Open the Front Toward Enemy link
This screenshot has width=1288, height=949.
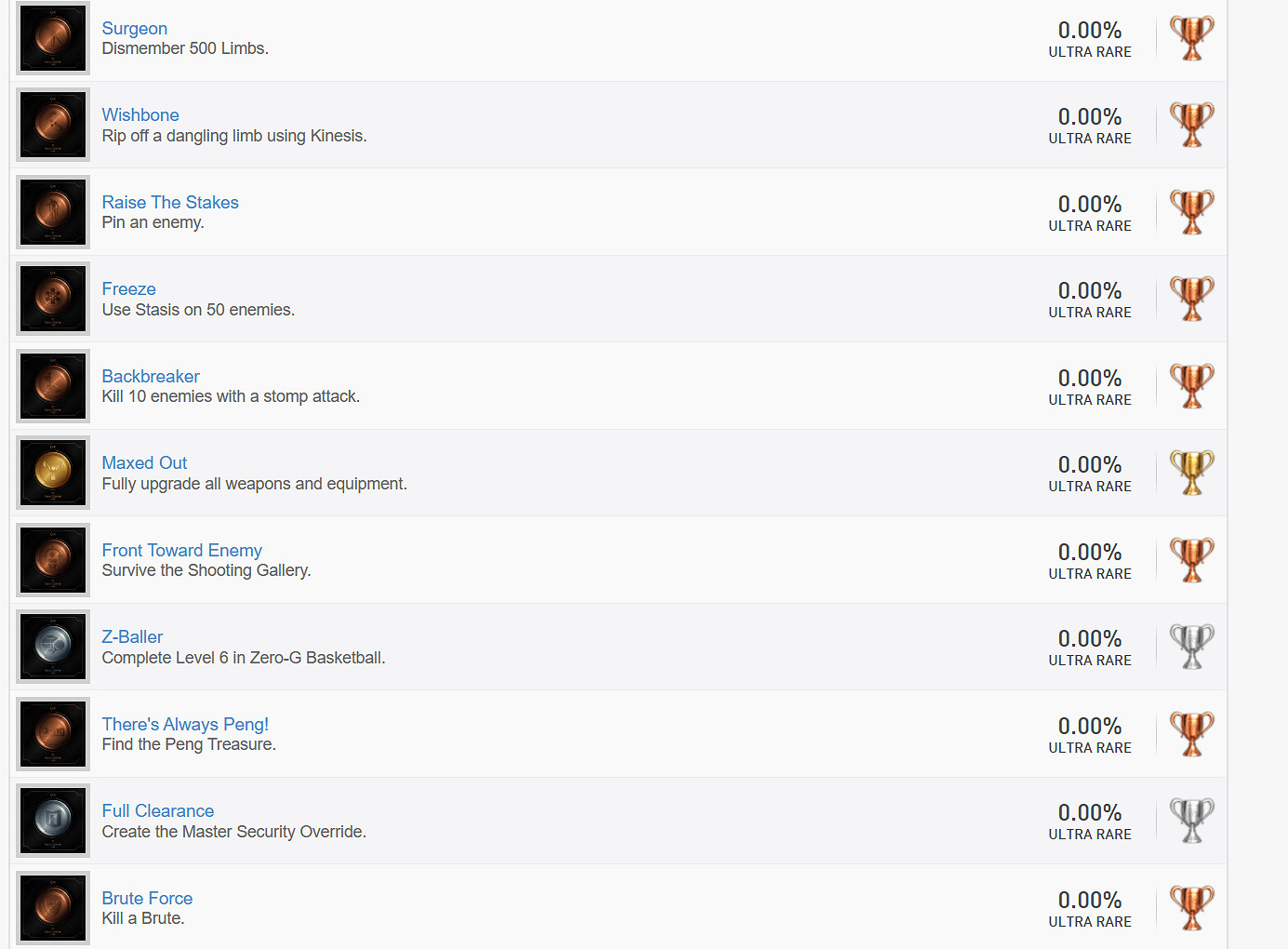(182, 551)
